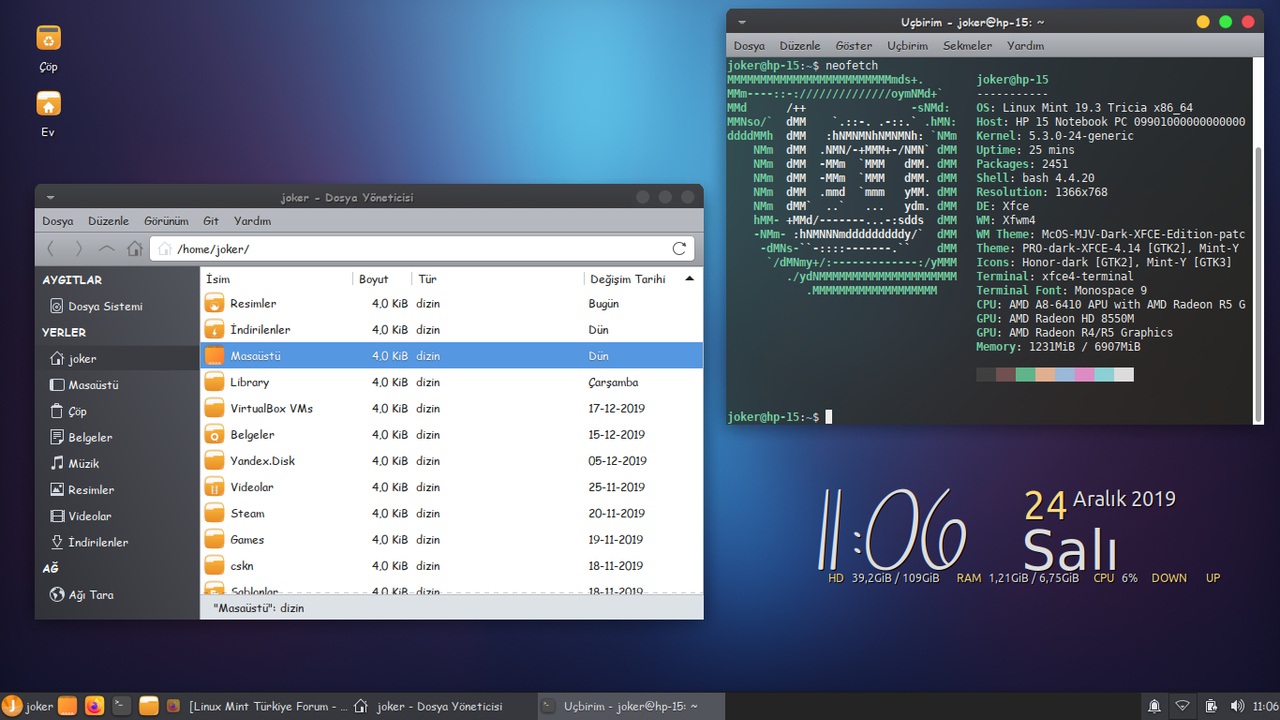Open Belgeler in the sidebar

117,437
